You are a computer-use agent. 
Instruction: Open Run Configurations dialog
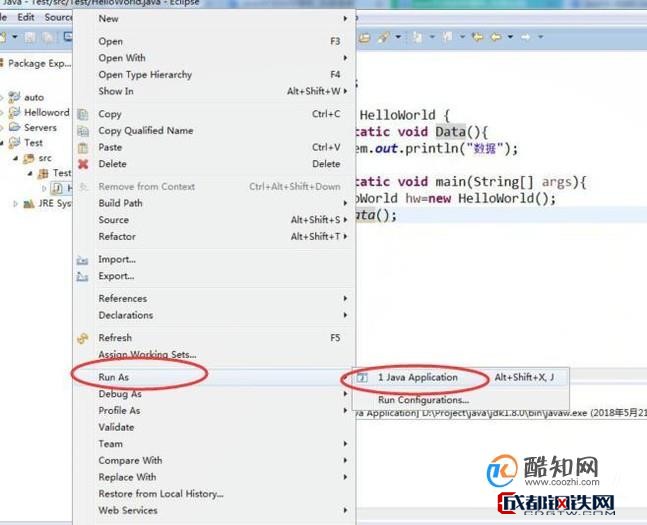coord(461,400)
